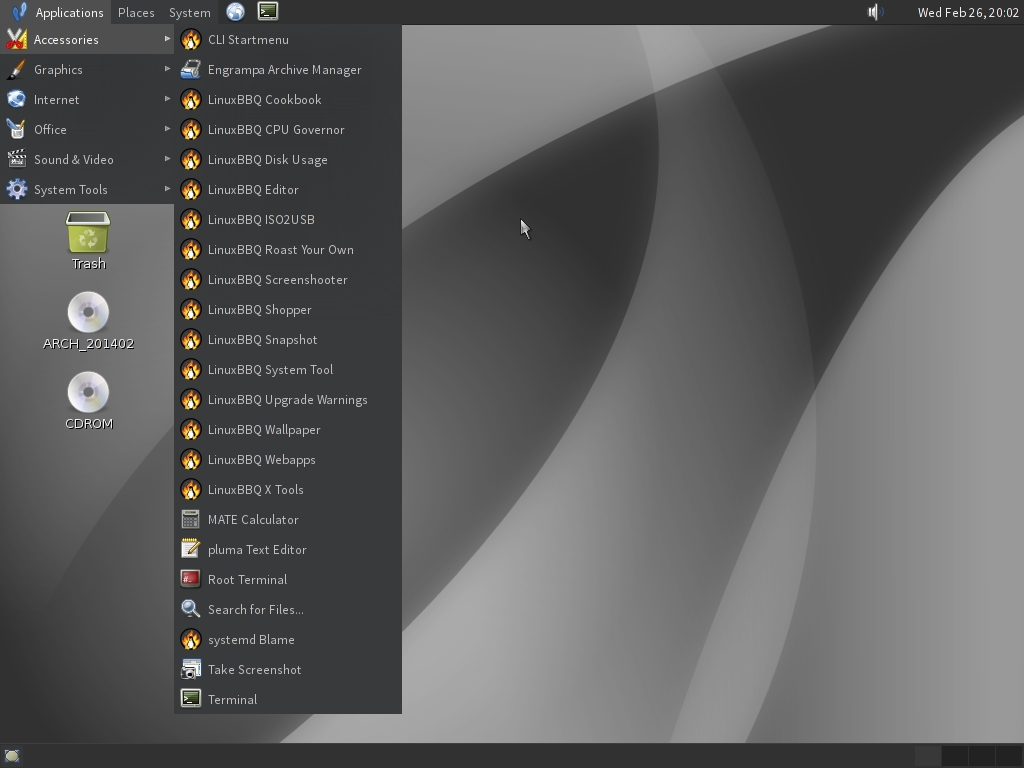Launch CLI Startmenu

coord(288,40)
